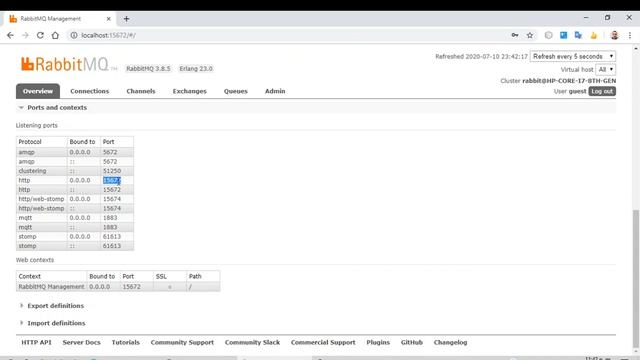The image size is (640, 360).
Task: Switch to the Channels tab
Action: pos(141,91)
